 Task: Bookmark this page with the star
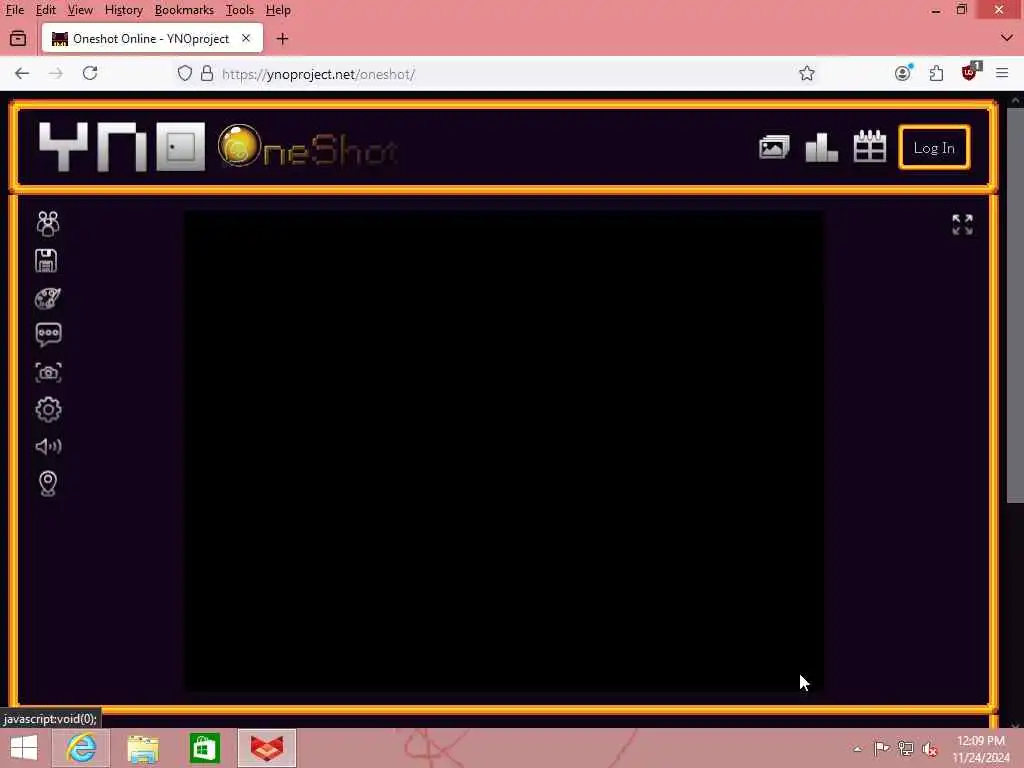coord(807,73)
